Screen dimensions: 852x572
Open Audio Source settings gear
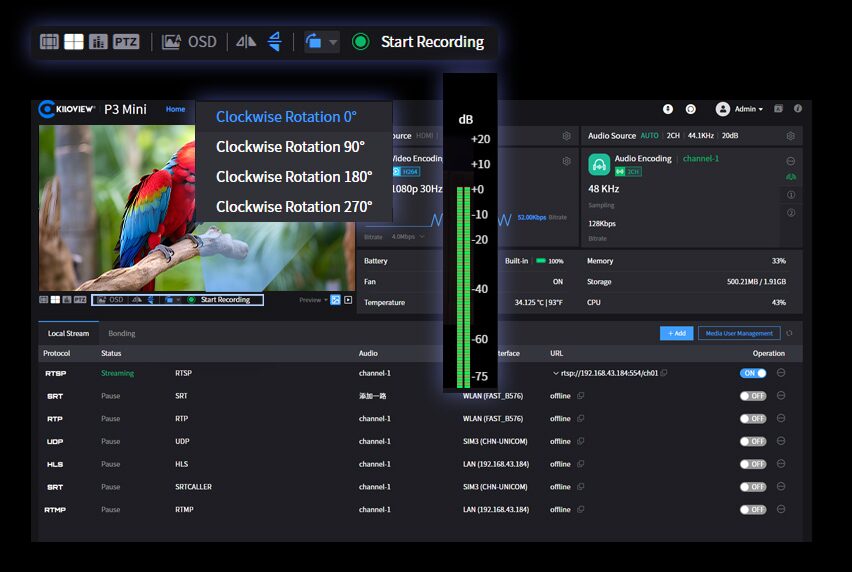[790, 136]
